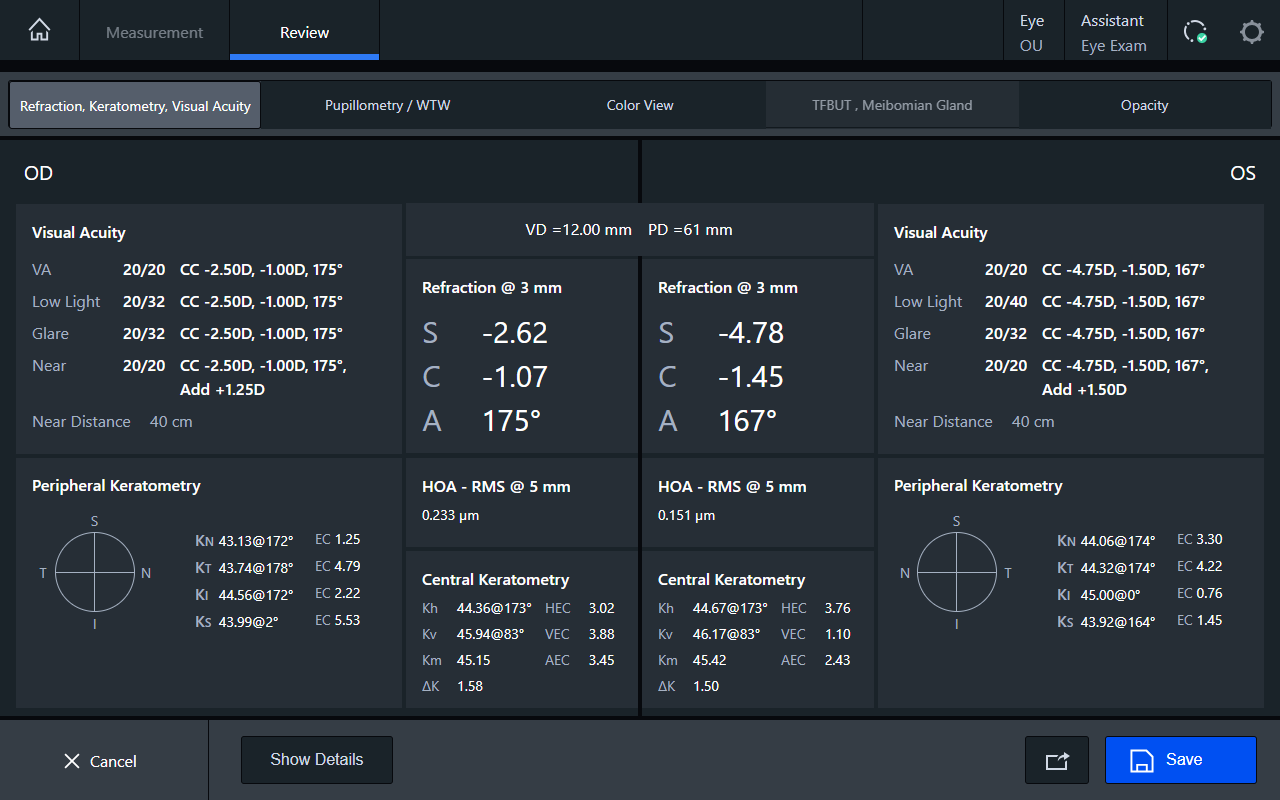
Task: Check the sync status icon
Action: coord(1194,32)
